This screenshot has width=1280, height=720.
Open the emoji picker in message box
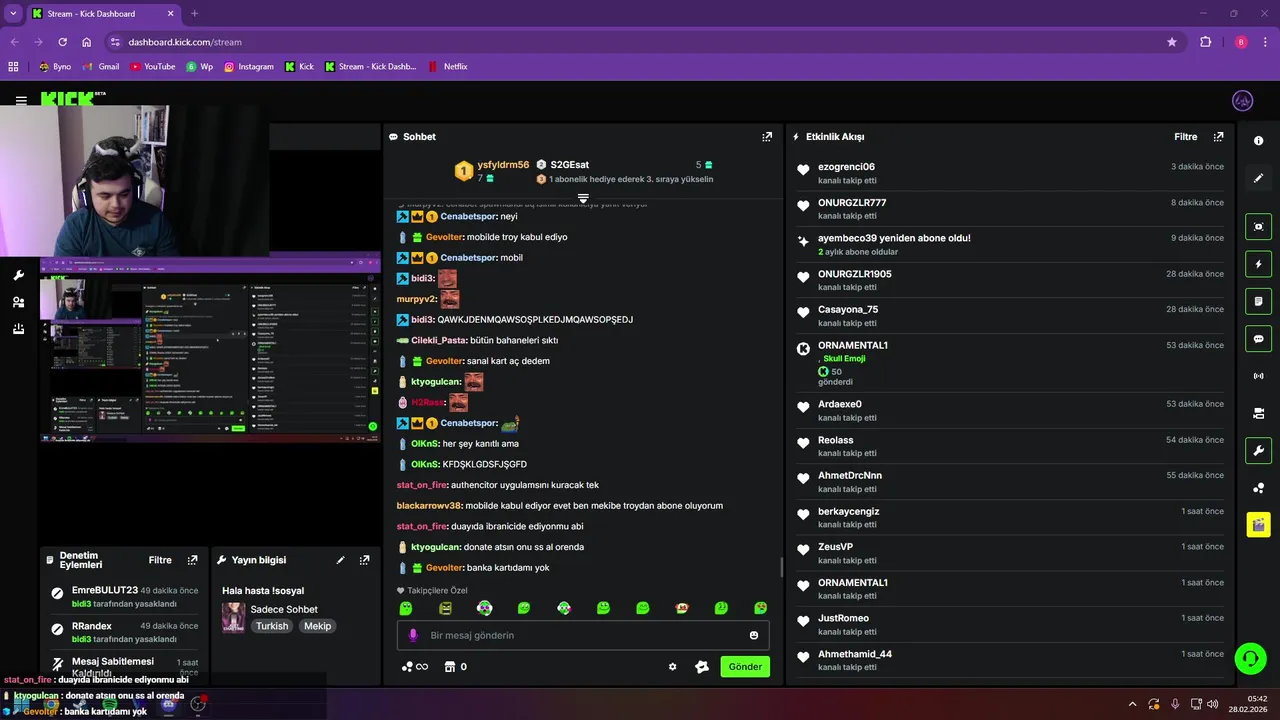[x=754, y=635]
